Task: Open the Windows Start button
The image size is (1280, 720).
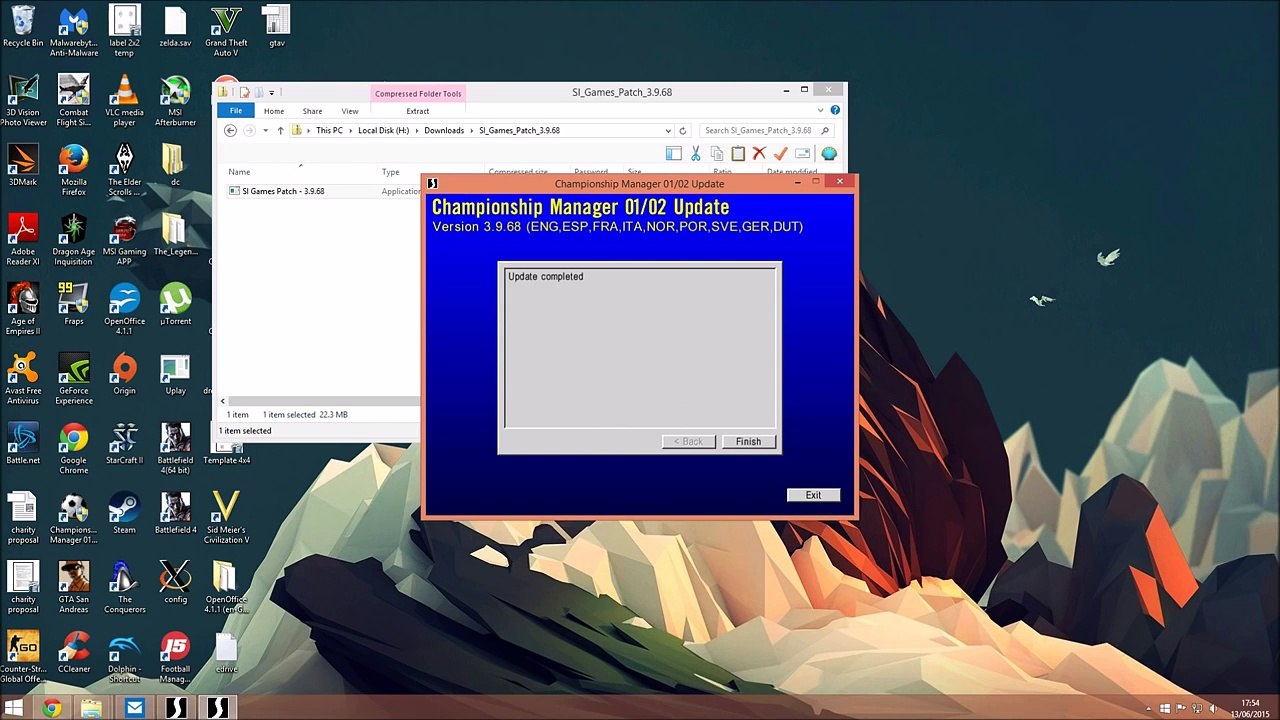Action: click(14, 709)
